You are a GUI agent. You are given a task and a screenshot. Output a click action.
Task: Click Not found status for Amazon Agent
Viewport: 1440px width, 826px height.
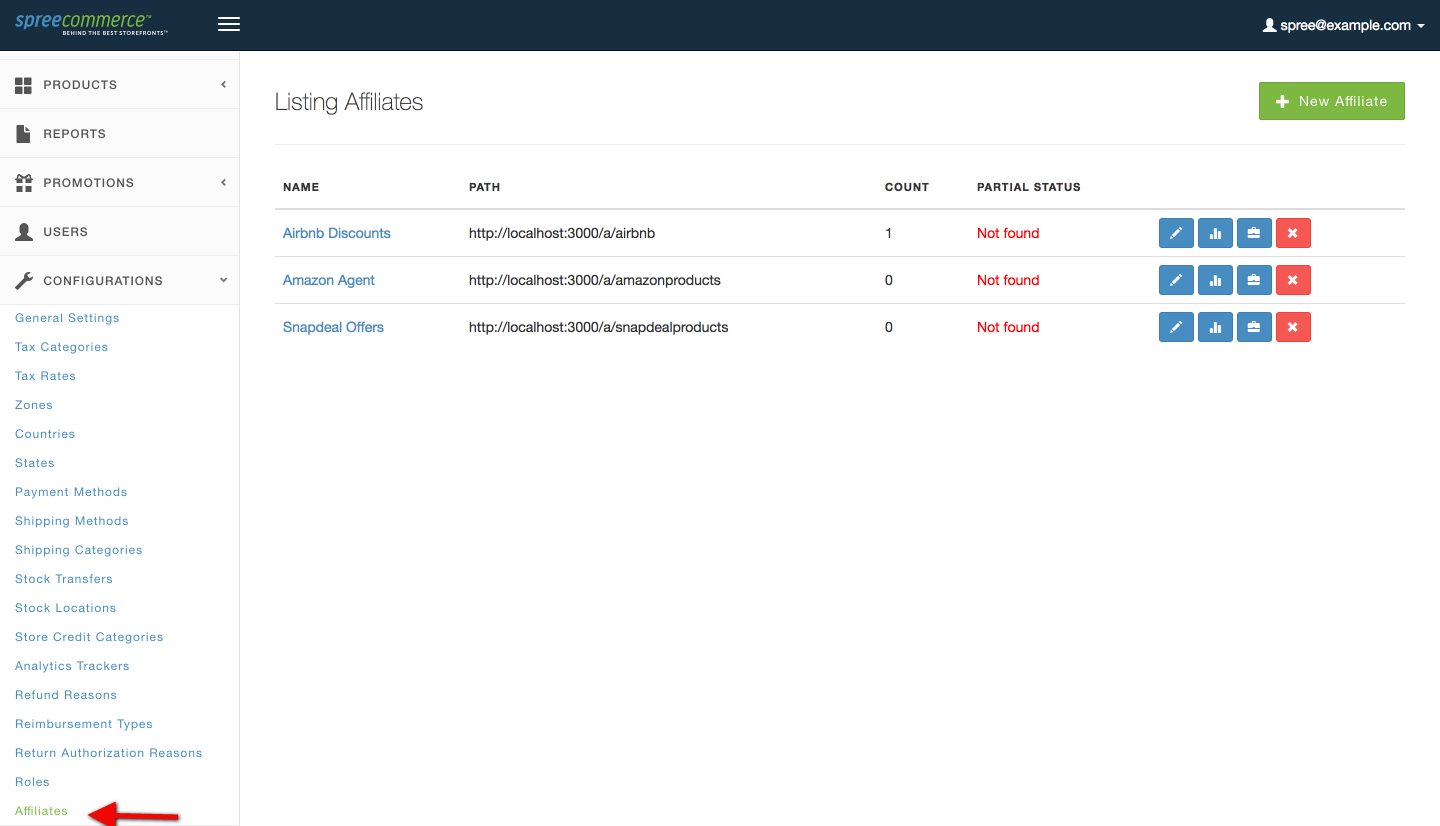(x=1008, y=280)
